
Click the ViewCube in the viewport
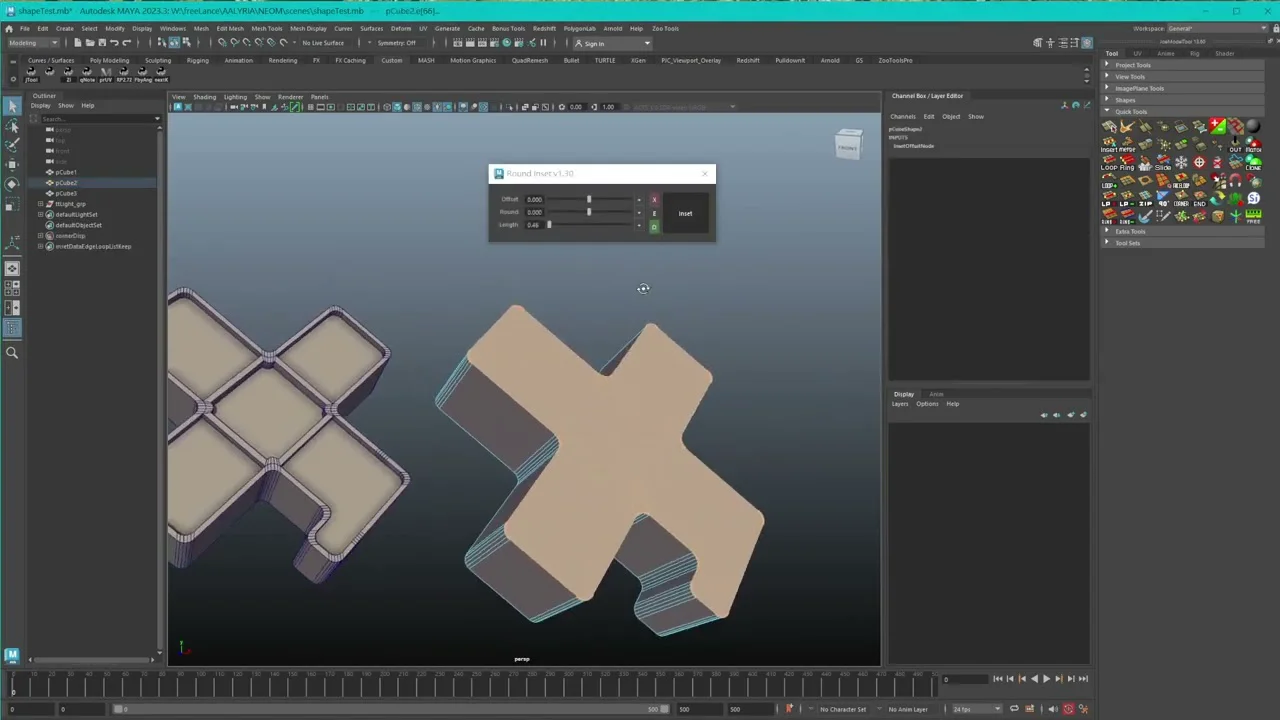(848, 145)
